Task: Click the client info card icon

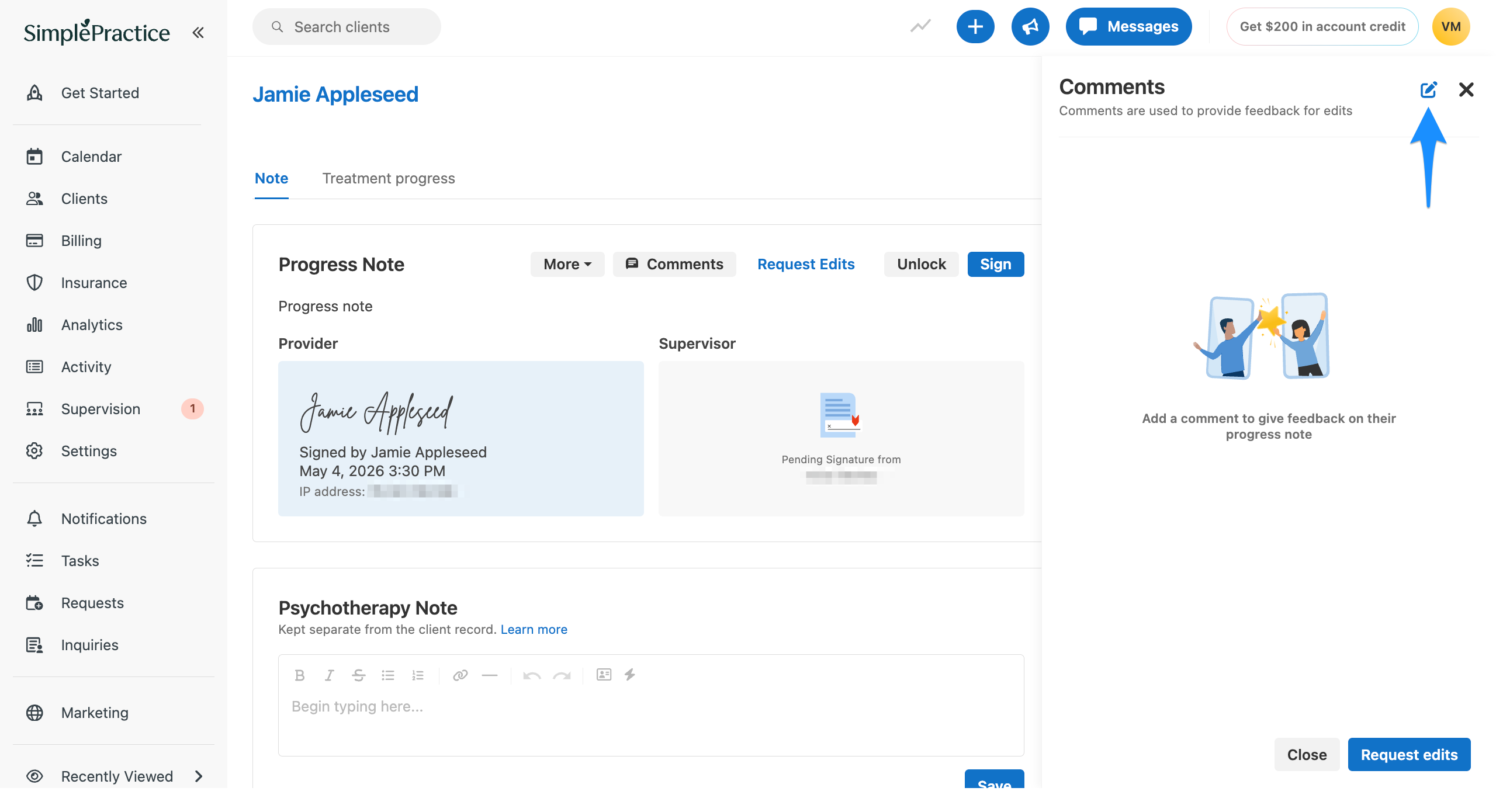Action: tap(604, 675)
